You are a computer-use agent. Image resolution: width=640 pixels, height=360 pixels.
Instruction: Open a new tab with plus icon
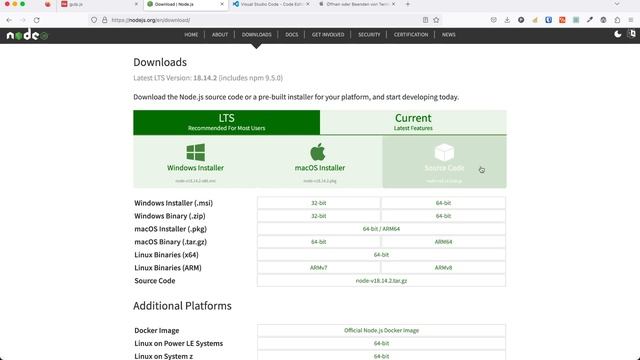tap(407, 4)
